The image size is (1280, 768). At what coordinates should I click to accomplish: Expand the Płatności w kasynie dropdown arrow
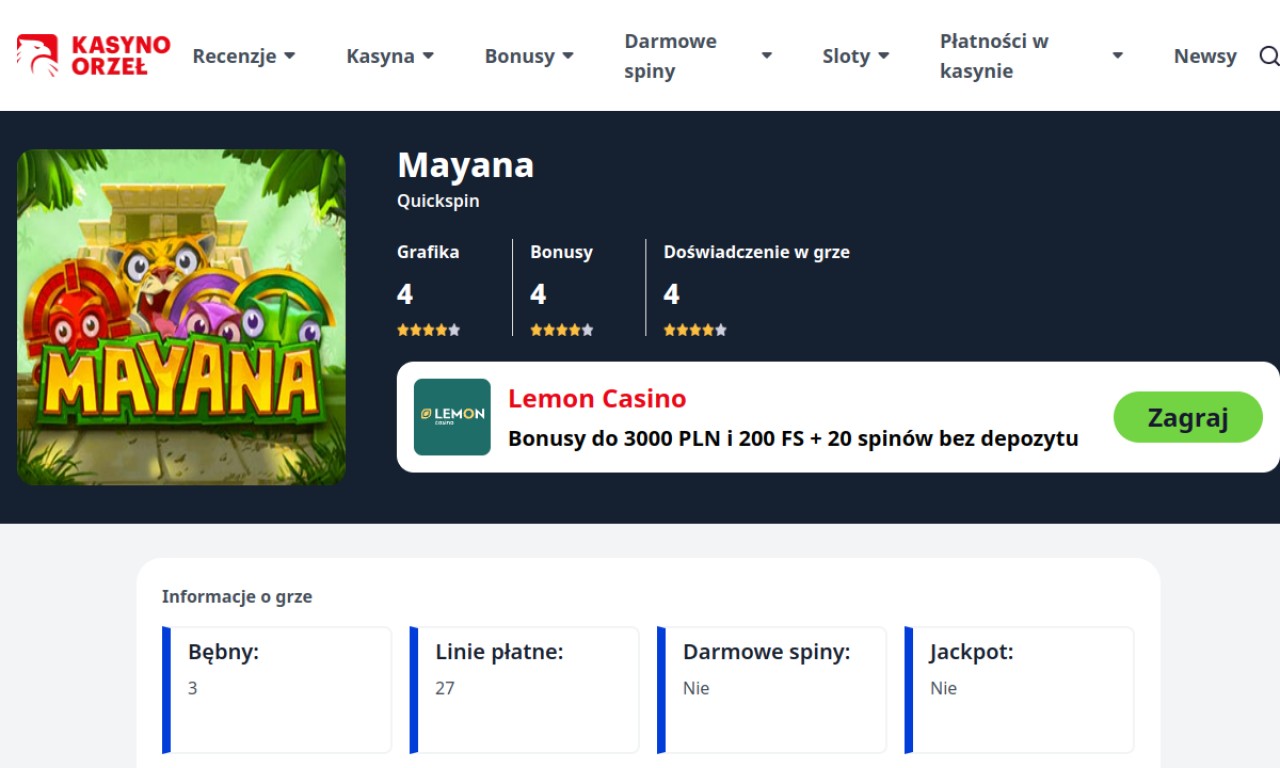click(1118, 56)
